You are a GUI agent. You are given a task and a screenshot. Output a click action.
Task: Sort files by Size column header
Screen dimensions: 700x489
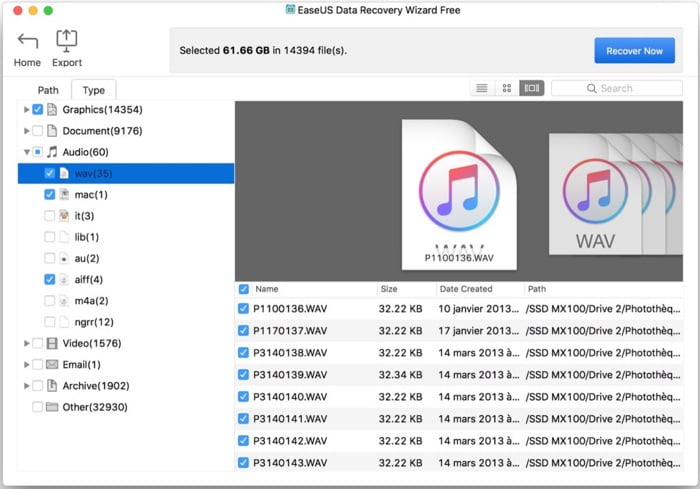coord(407,289)
